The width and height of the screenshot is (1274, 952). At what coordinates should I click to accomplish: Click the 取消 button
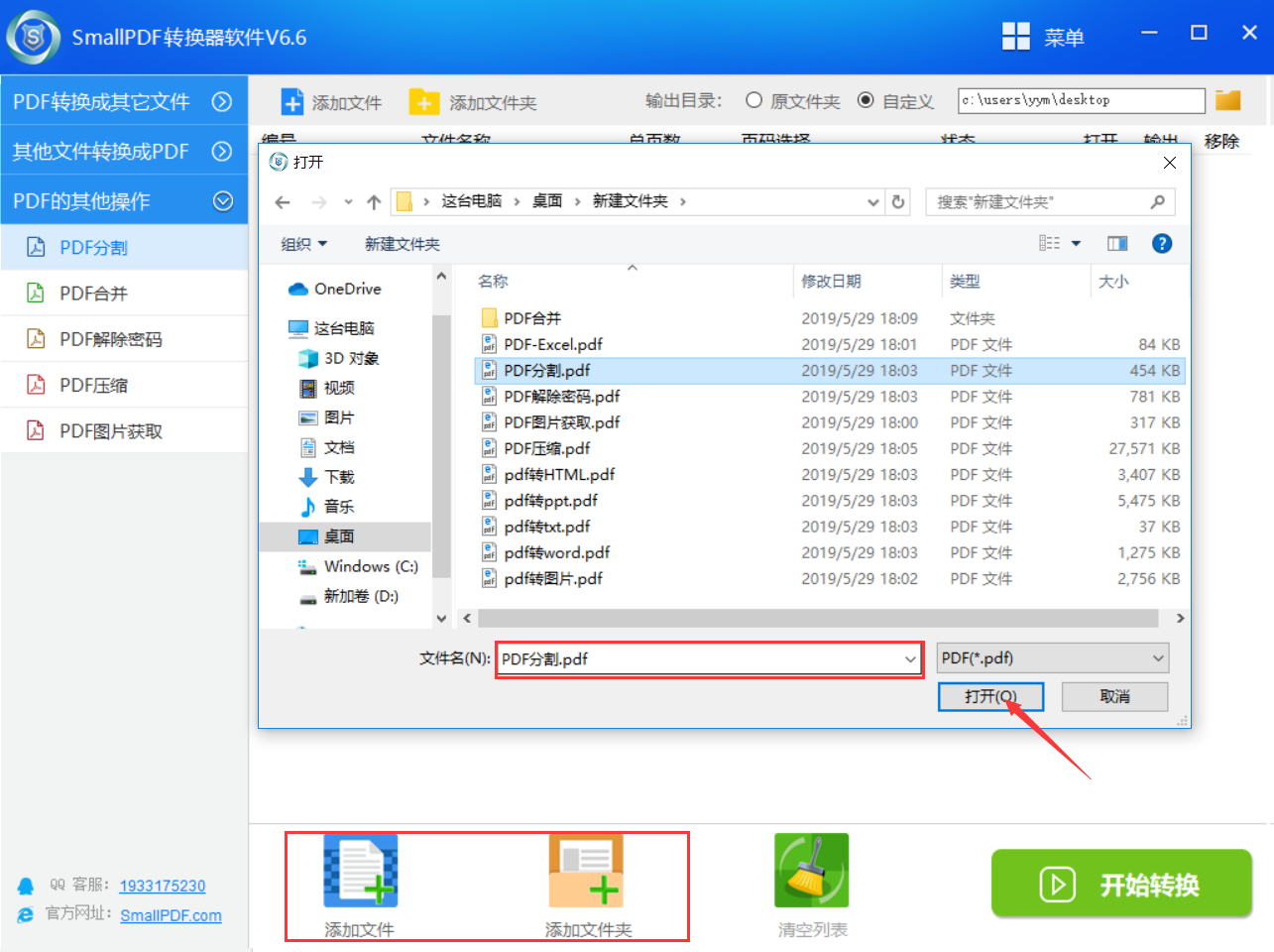(x=1114, y=696)
